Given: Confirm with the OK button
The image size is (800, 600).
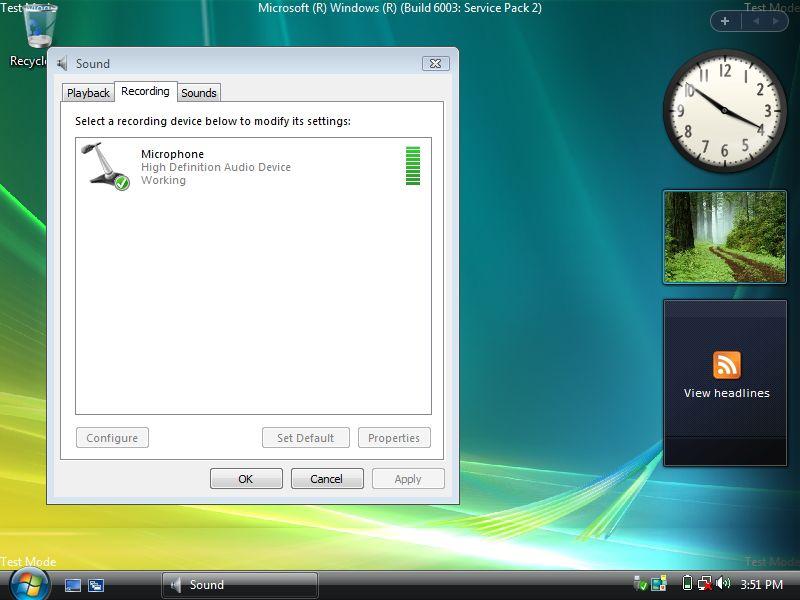Looking at the screenshot, I should tap(246, 479).
